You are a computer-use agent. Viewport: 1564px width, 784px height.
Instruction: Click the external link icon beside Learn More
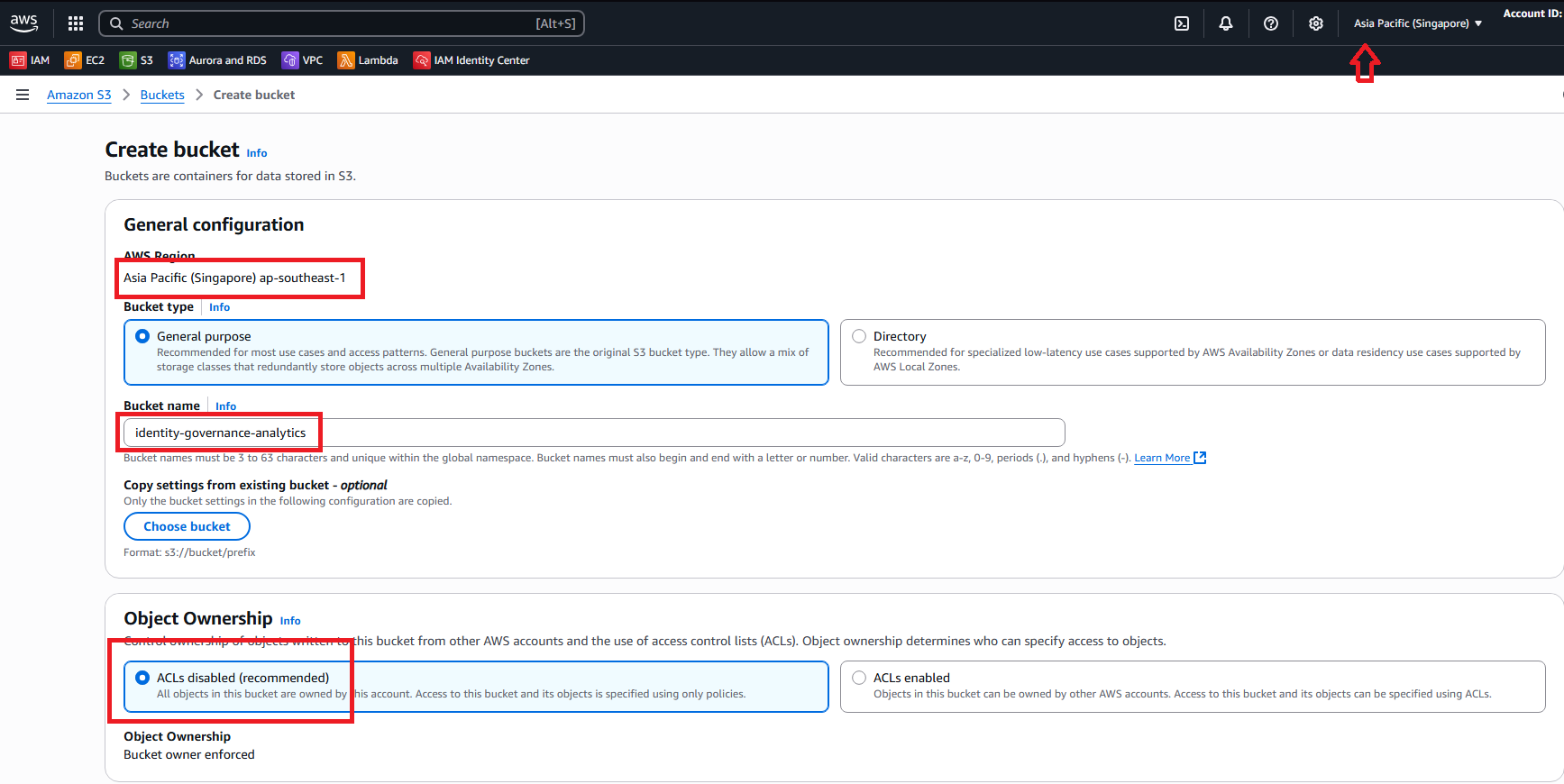(x=1200, y=458)
